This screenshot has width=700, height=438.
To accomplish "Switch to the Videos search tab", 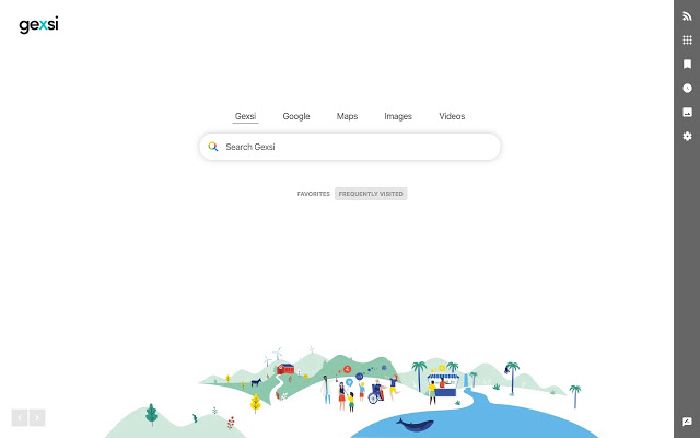I will [452, 116].
